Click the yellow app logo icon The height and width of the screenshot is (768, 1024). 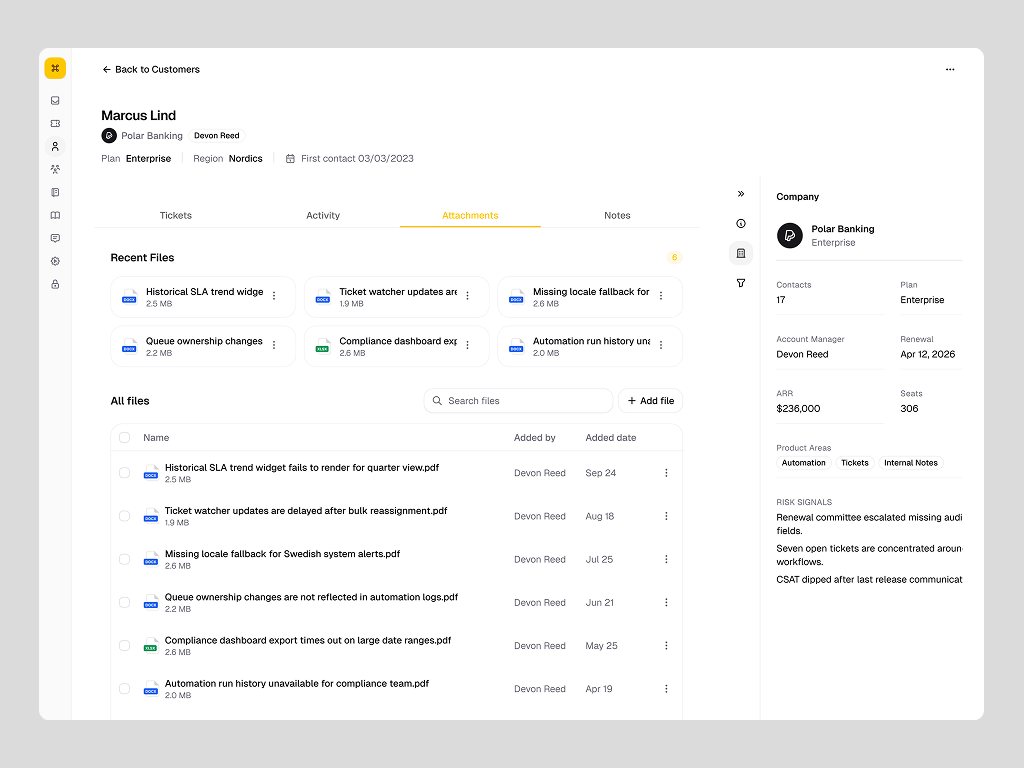55,68
